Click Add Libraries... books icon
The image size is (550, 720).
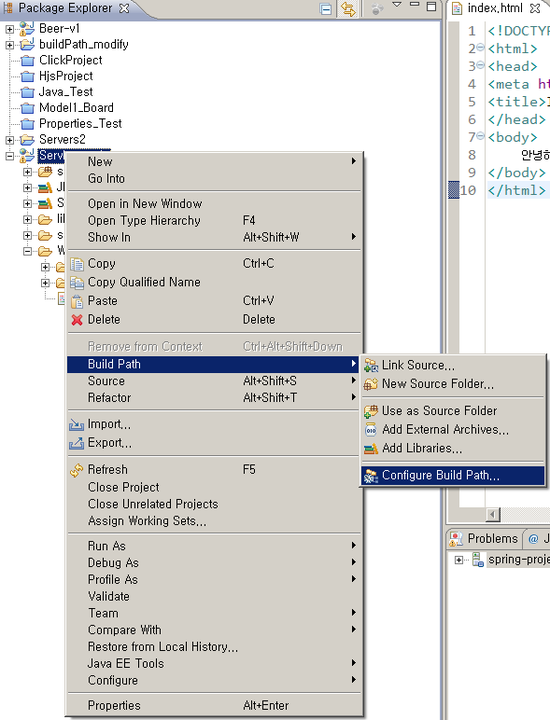370,448
